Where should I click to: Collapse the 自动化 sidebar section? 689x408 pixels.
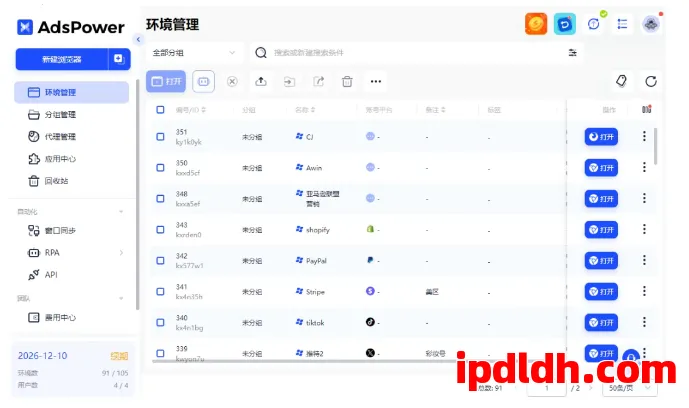pyautogui.click(x=121, y=212)
